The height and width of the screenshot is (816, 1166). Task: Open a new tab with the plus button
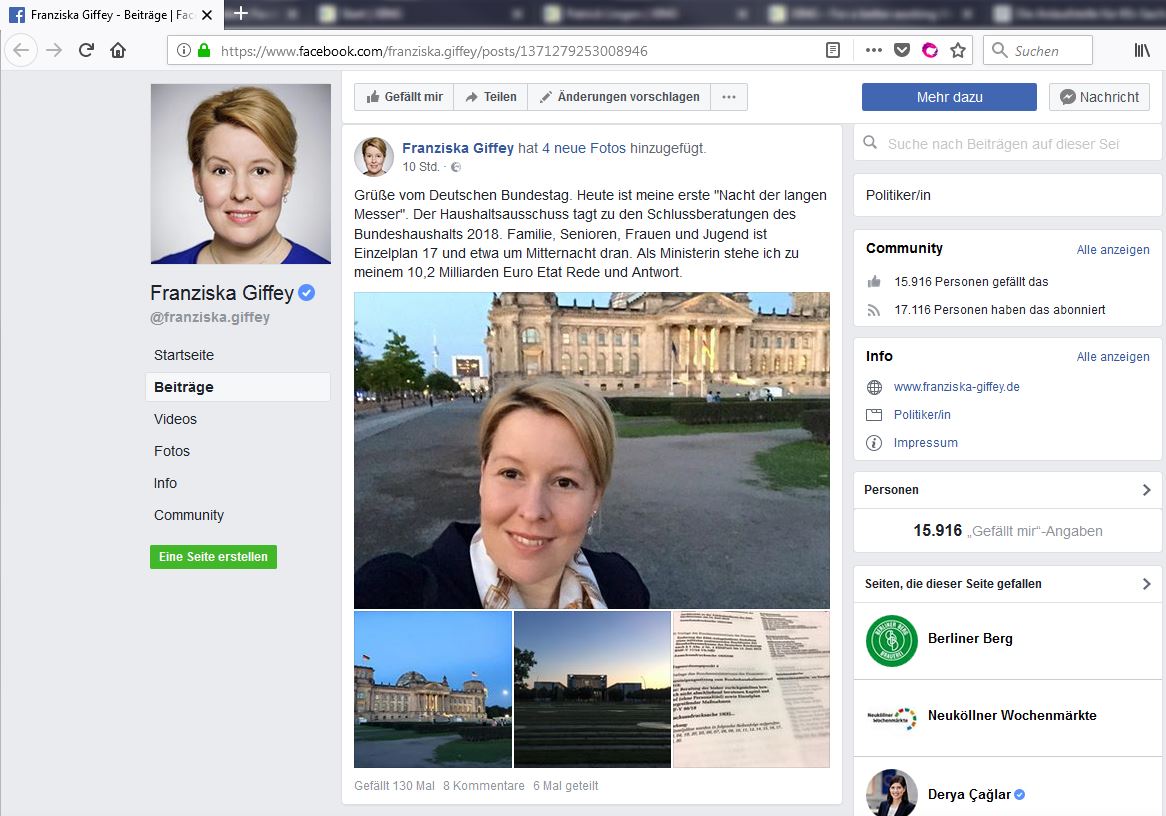pyautogui.click(x=240, y=13)
